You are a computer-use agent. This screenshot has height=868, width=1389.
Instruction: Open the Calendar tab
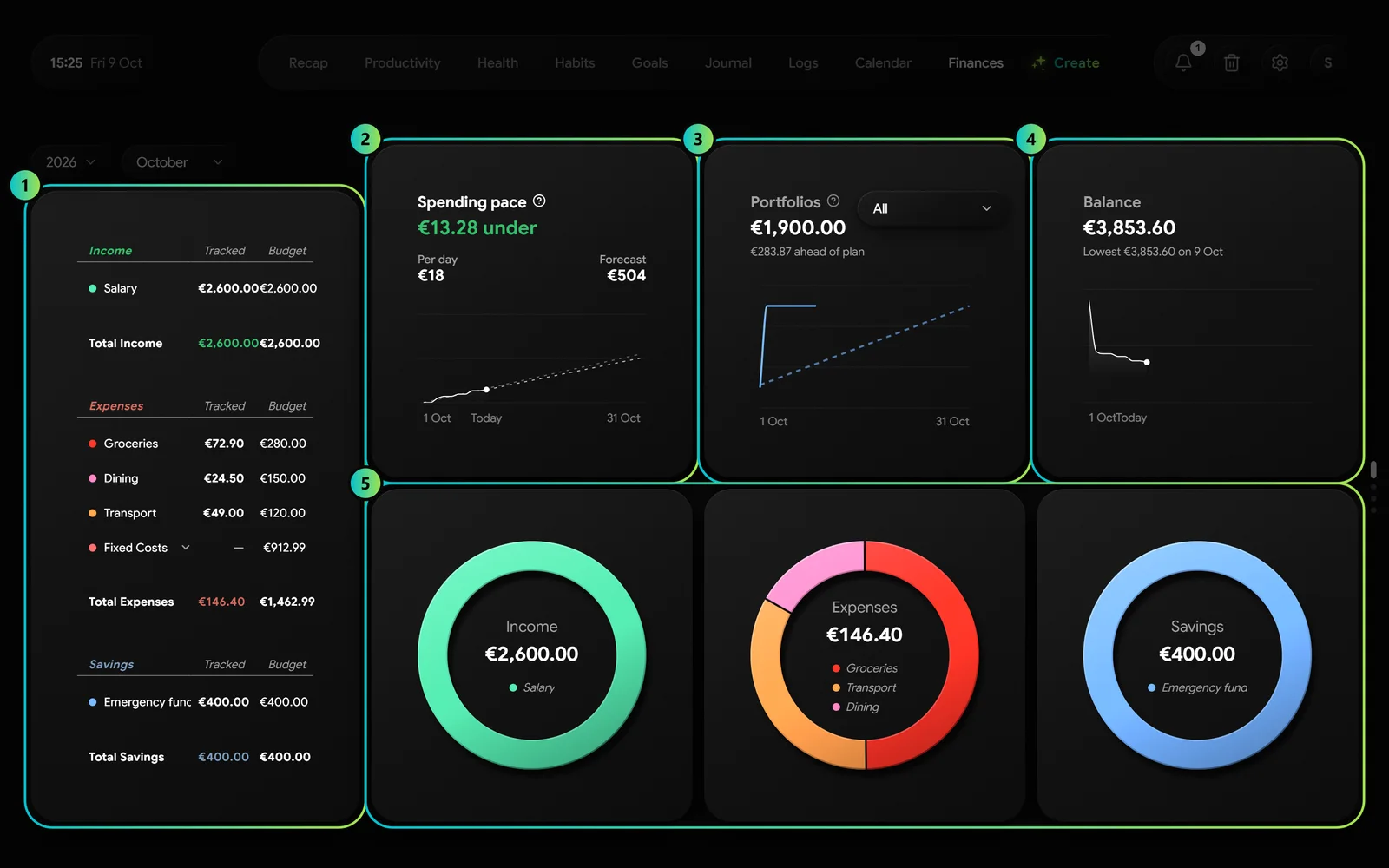coord(883,63)
